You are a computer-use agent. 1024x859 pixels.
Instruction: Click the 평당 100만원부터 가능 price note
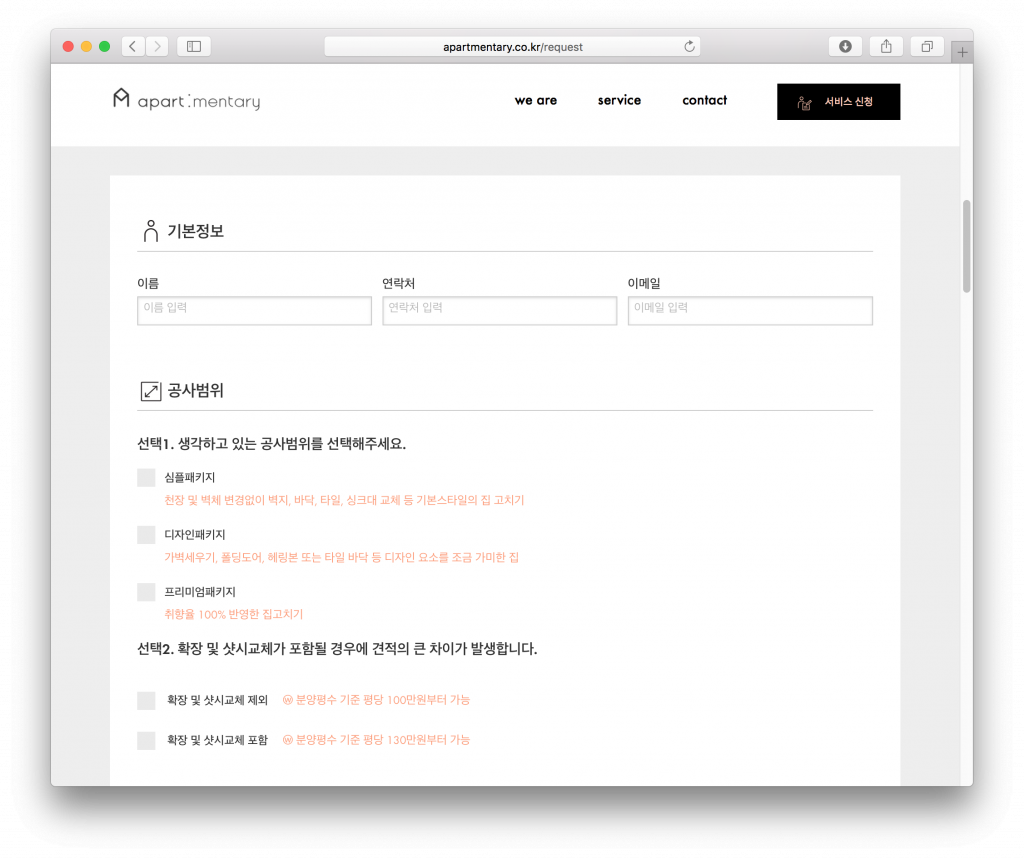point(376,700)
